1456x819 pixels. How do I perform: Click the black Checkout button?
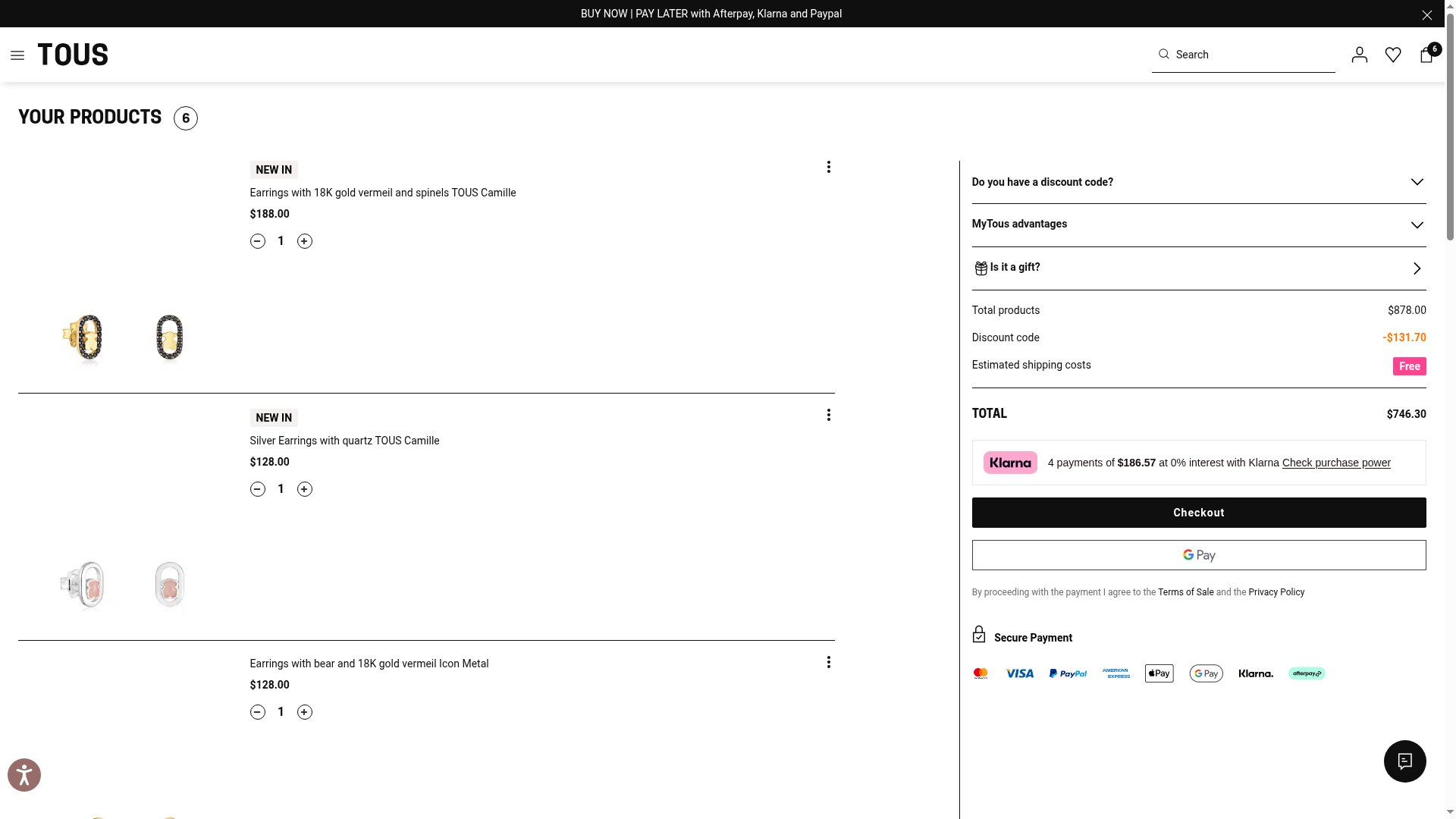click(x=1198, y=513)
